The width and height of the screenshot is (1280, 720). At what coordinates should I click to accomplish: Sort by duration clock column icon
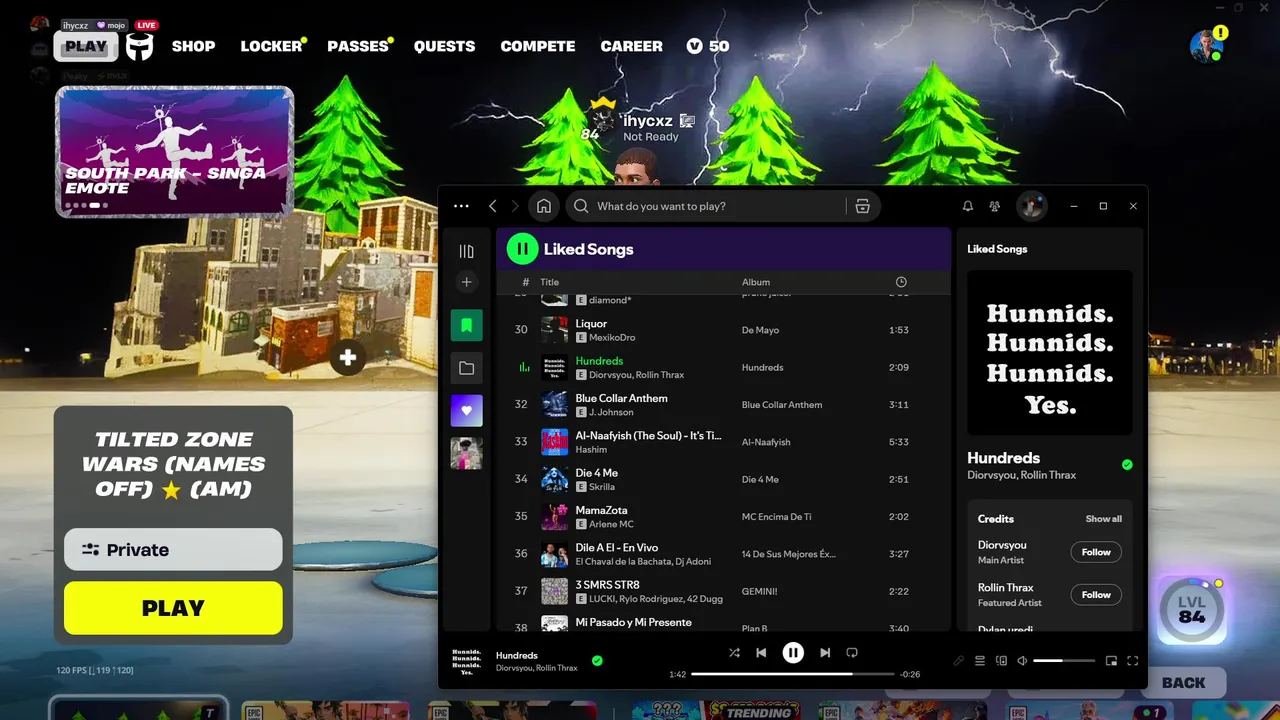pos(901,282)
